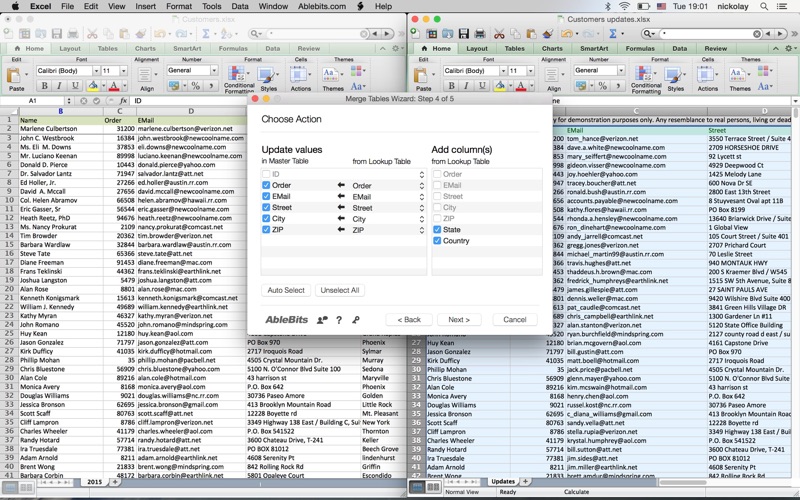Click the AbleBits license key icon
The height and width of the screenshot is (500, 800).
click(x=356, y=320)
